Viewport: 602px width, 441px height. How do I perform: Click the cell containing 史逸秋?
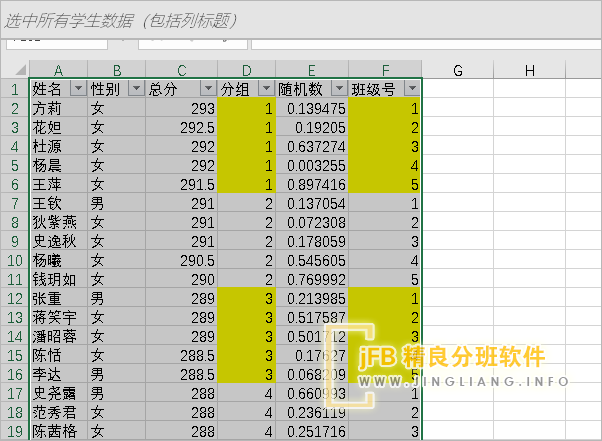click(59, 241)
